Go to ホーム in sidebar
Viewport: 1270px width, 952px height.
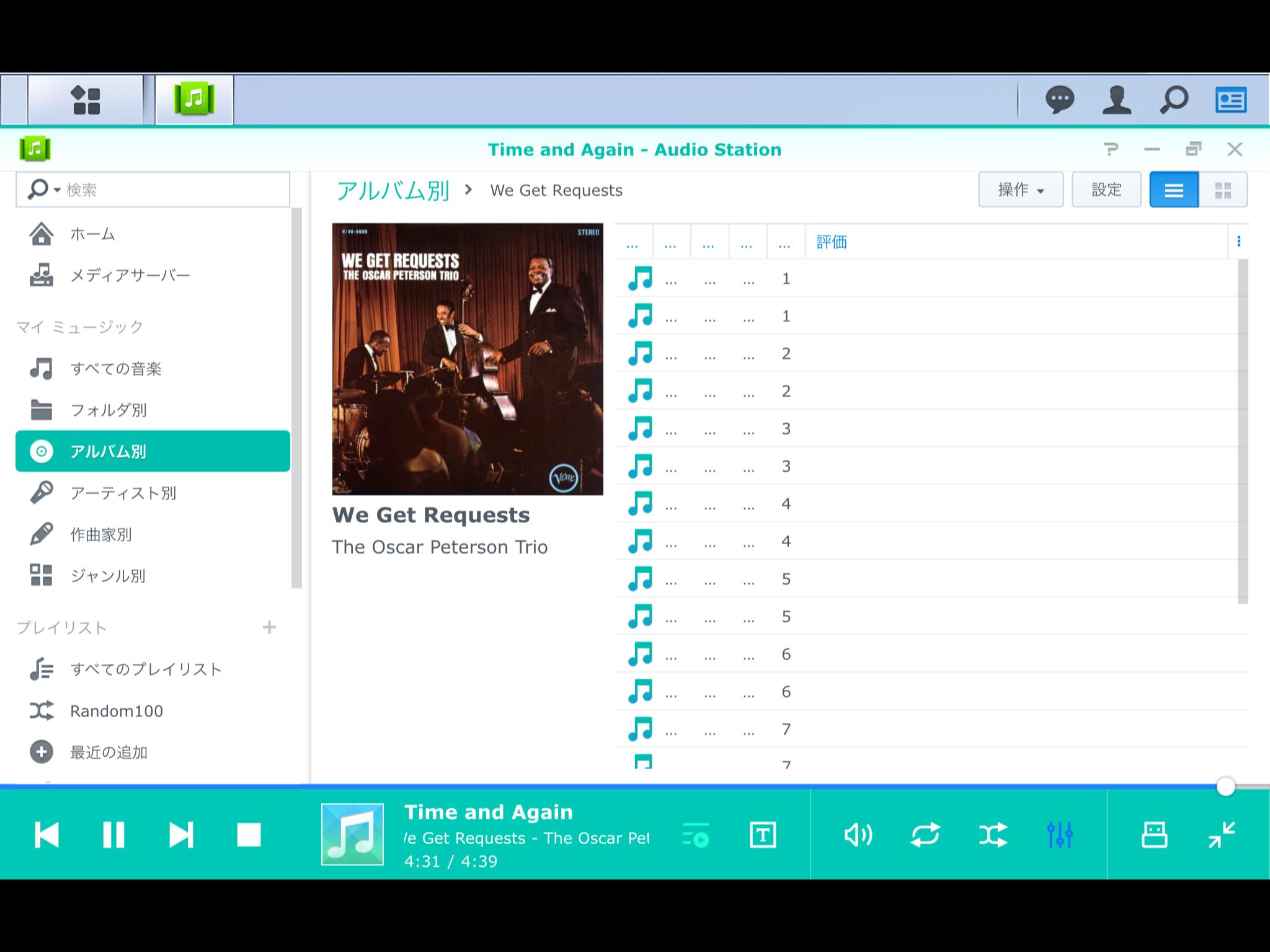pos(153,234)
